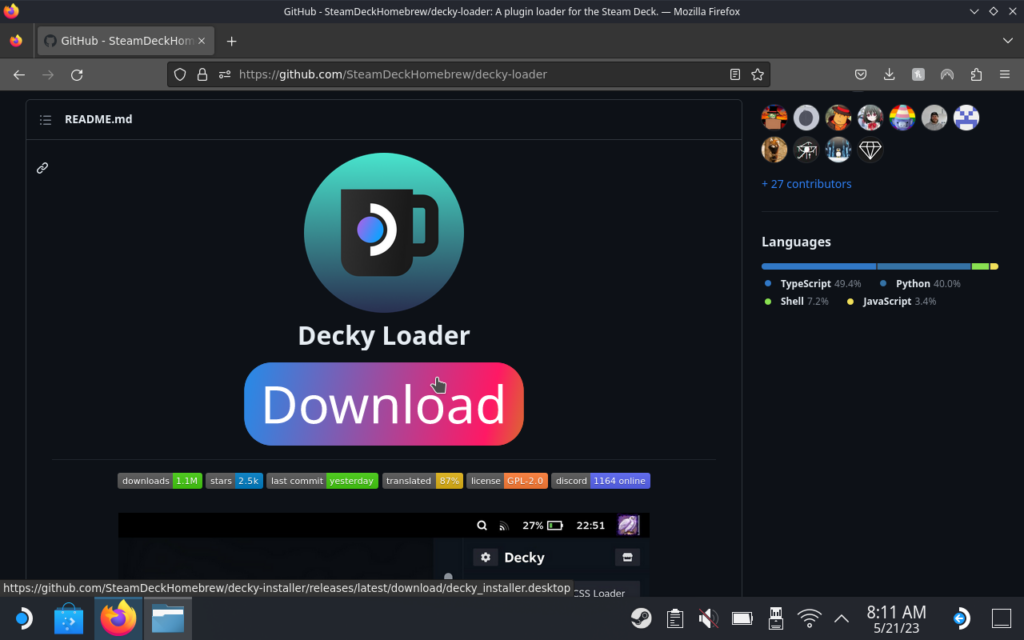1024x640 pixels.
Task: Save the page to Pocket
Action: pyautogui.click(x=860, y=74)
